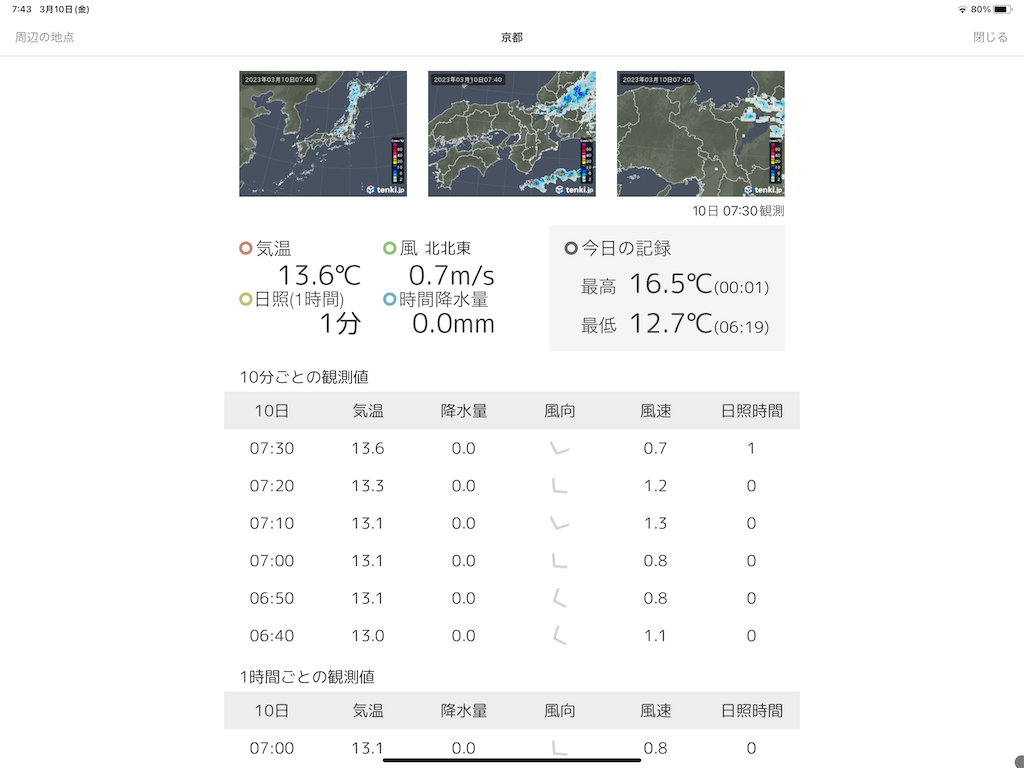This screenshot has height=768, width=1024.
Task: Tap the 06:40 time cell
Action: (x=272, y=635)
